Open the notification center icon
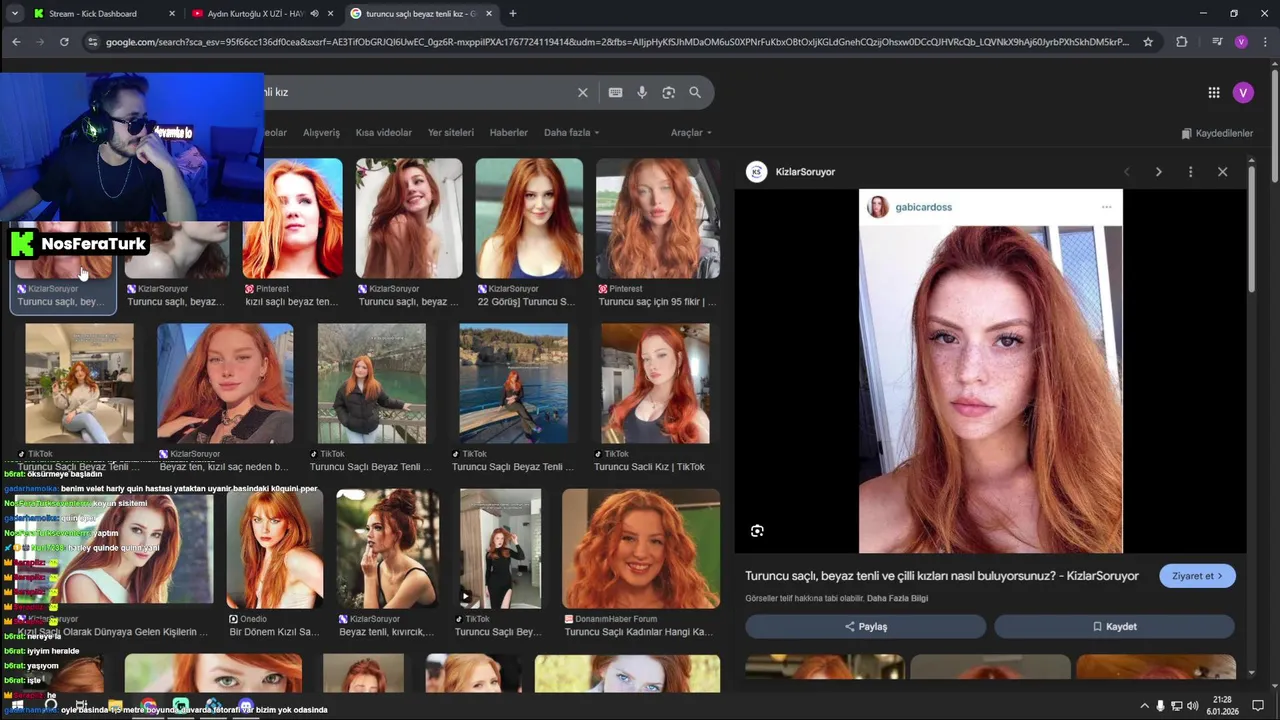Viewport: 1280px width, 720px height. (x=1258, y=706)
